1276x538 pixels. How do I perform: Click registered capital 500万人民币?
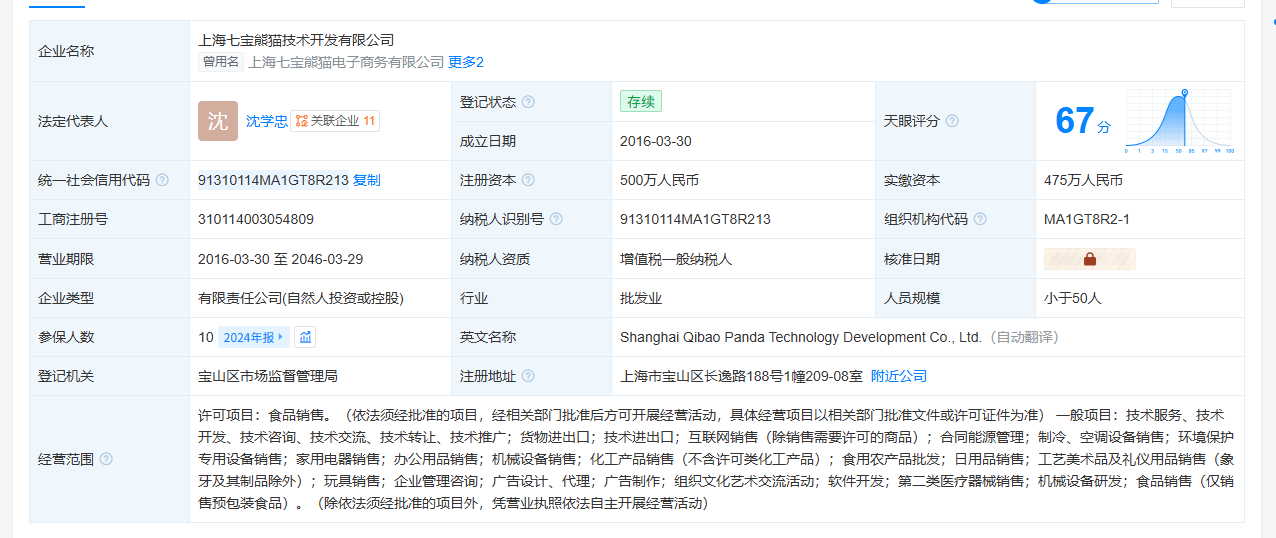pyautogui.click(x=659, y=180)
